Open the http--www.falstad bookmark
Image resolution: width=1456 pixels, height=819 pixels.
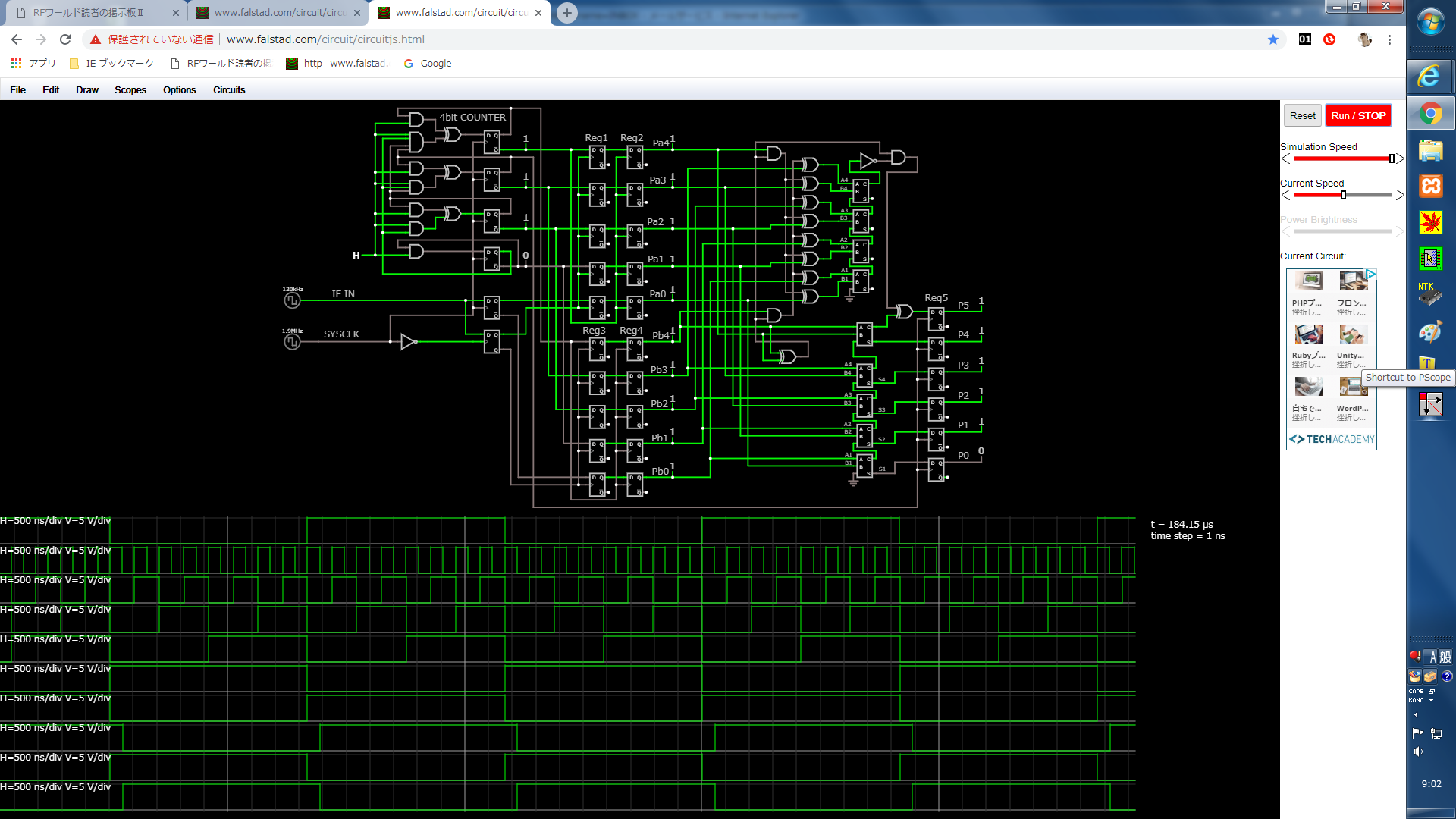tap(337, 64)
